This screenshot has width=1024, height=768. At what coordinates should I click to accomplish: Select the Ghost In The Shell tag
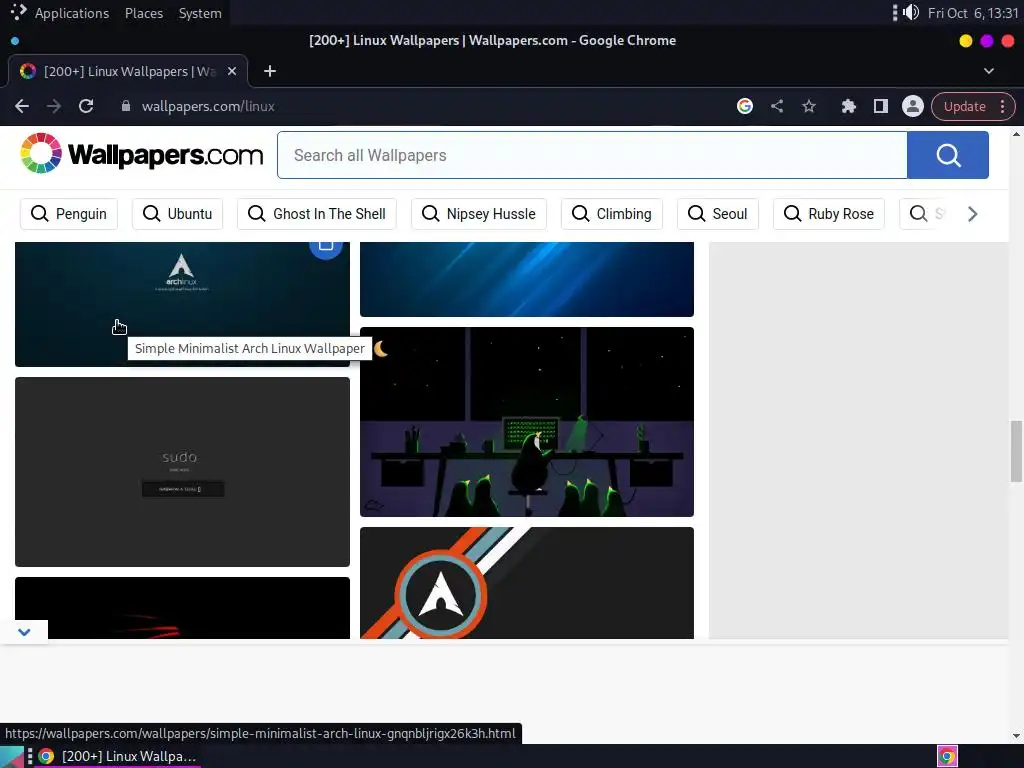coord(317,214)
